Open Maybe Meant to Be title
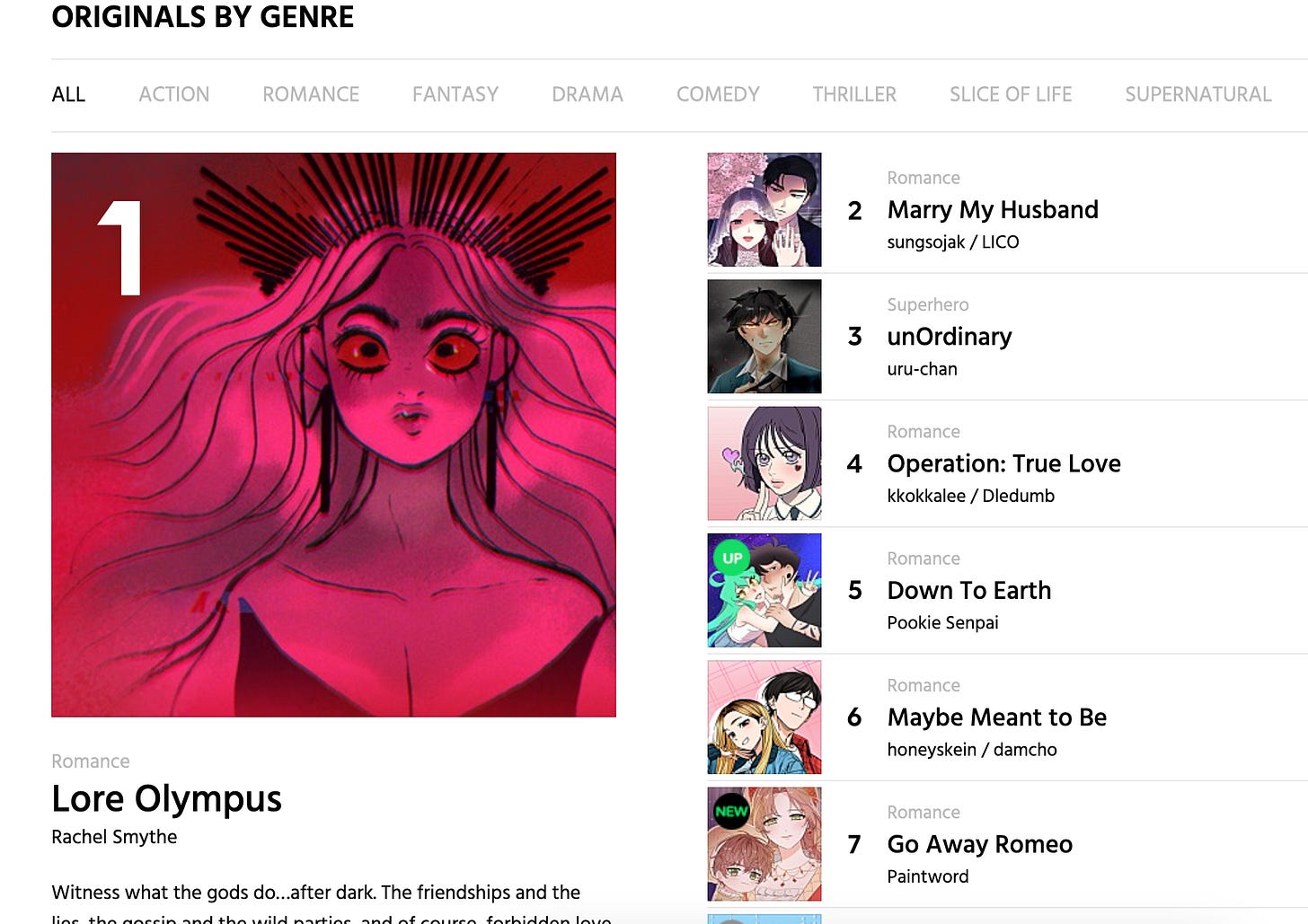 (996, 717)
